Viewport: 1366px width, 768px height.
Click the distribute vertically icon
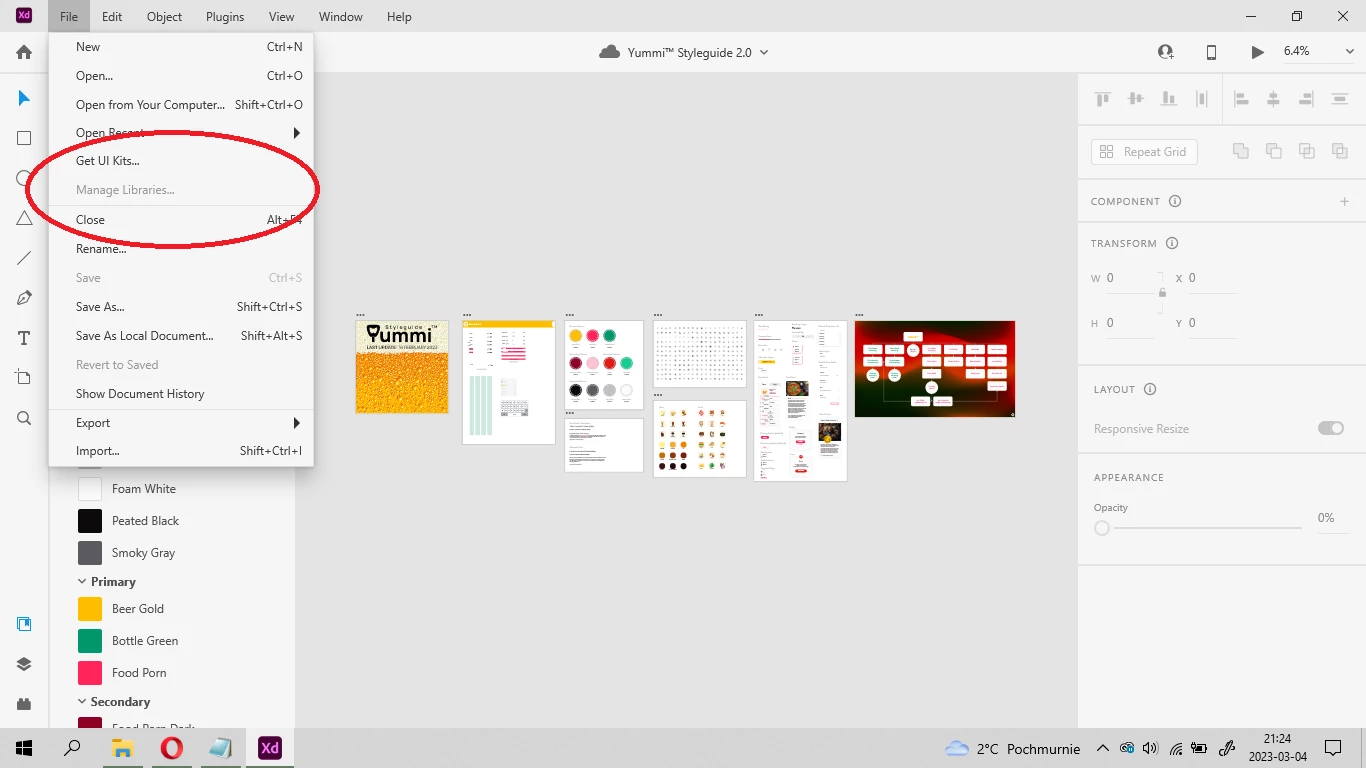[x=1340, y=98]
